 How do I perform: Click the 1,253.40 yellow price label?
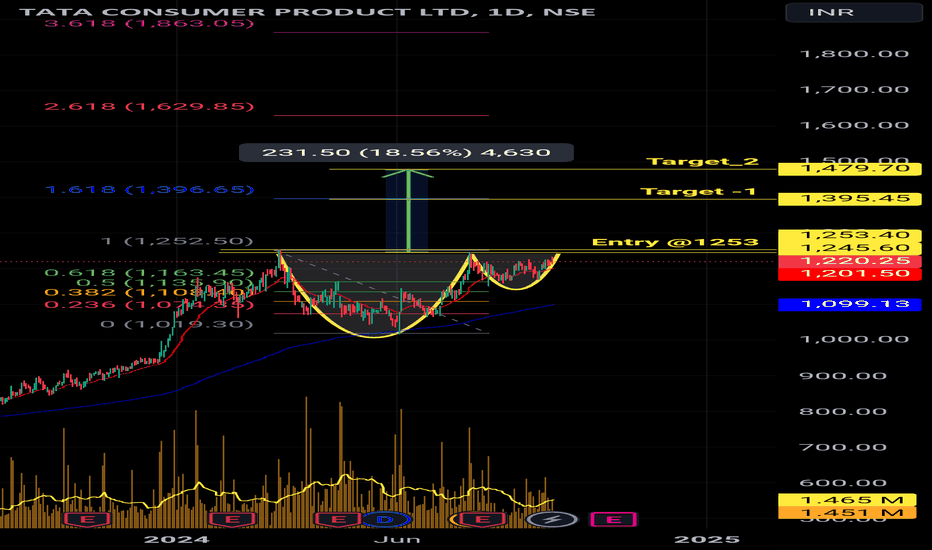(850, 235)
